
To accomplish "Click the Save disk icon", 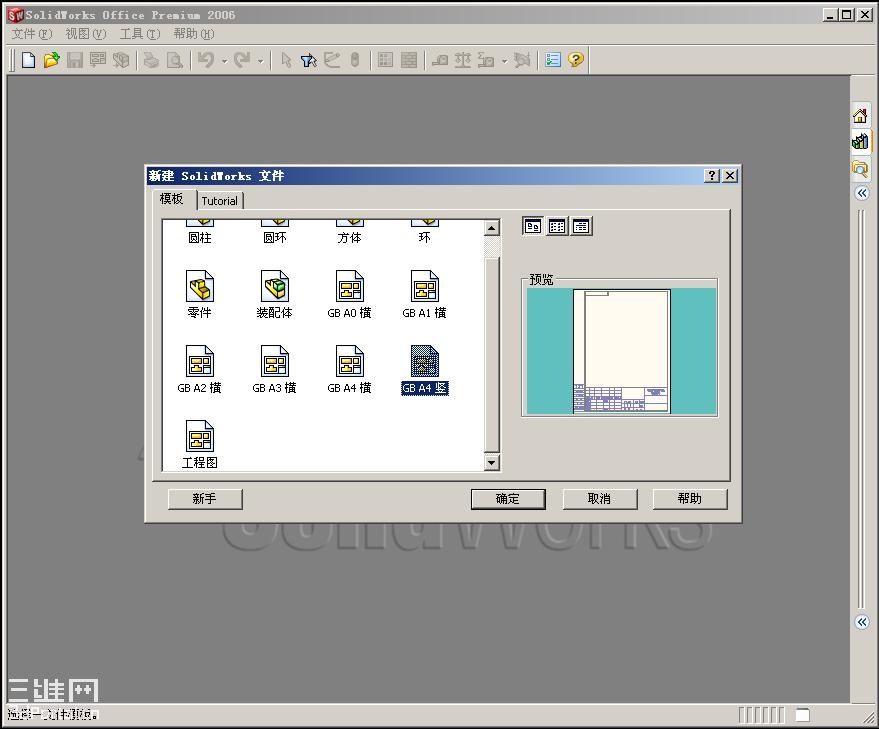I will pyautogui.click(x=75, y=59).
